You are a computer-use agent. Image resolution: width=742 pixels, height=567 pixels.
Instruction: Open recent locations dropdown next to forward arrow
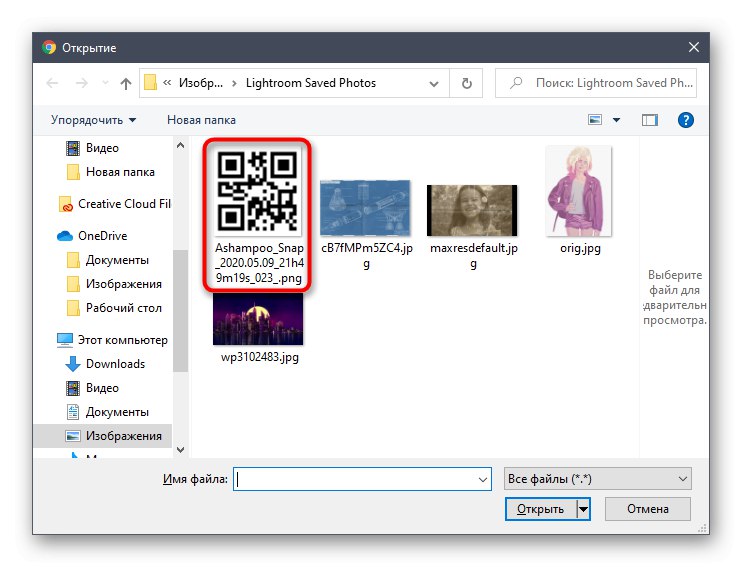point(105,83)
